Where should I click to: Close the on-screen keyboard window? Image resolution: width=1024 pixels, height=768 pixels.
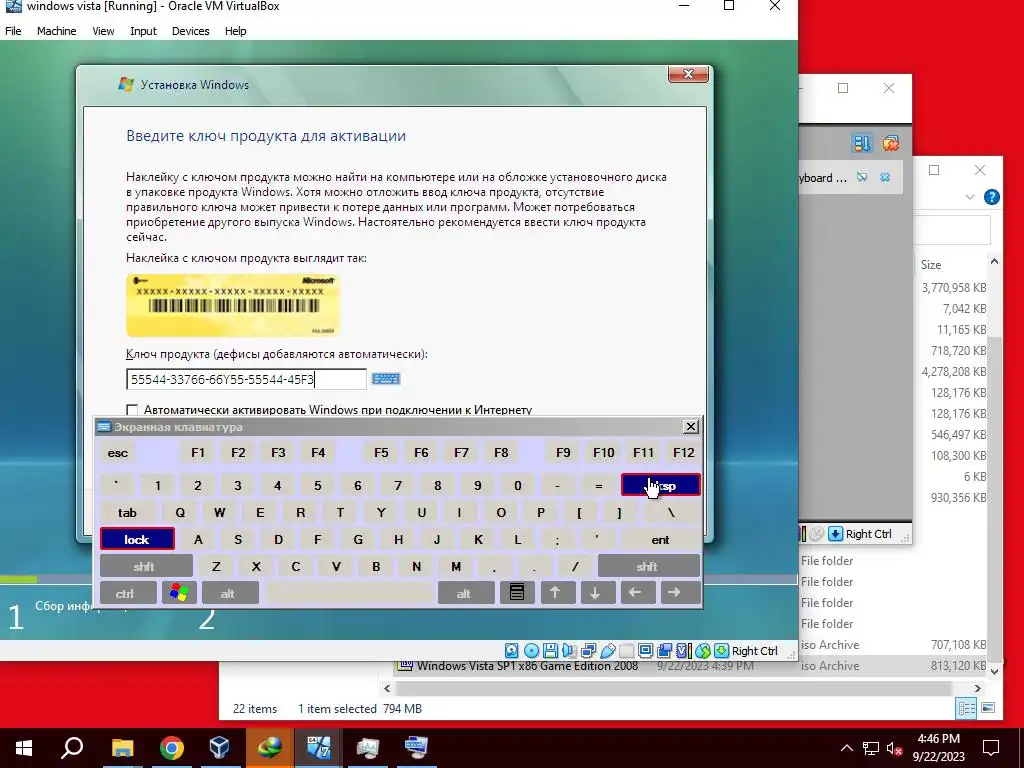[x=690, y=426]
